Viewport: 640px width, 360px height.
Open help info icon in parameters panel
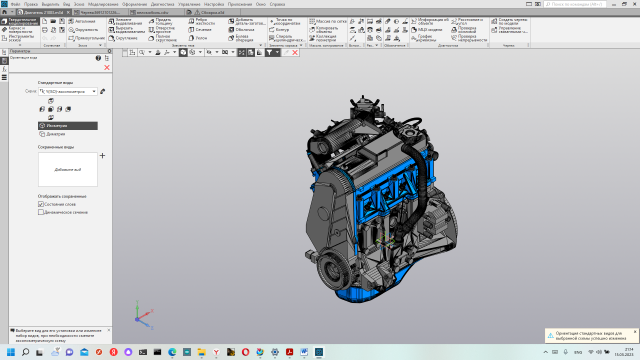98,58
